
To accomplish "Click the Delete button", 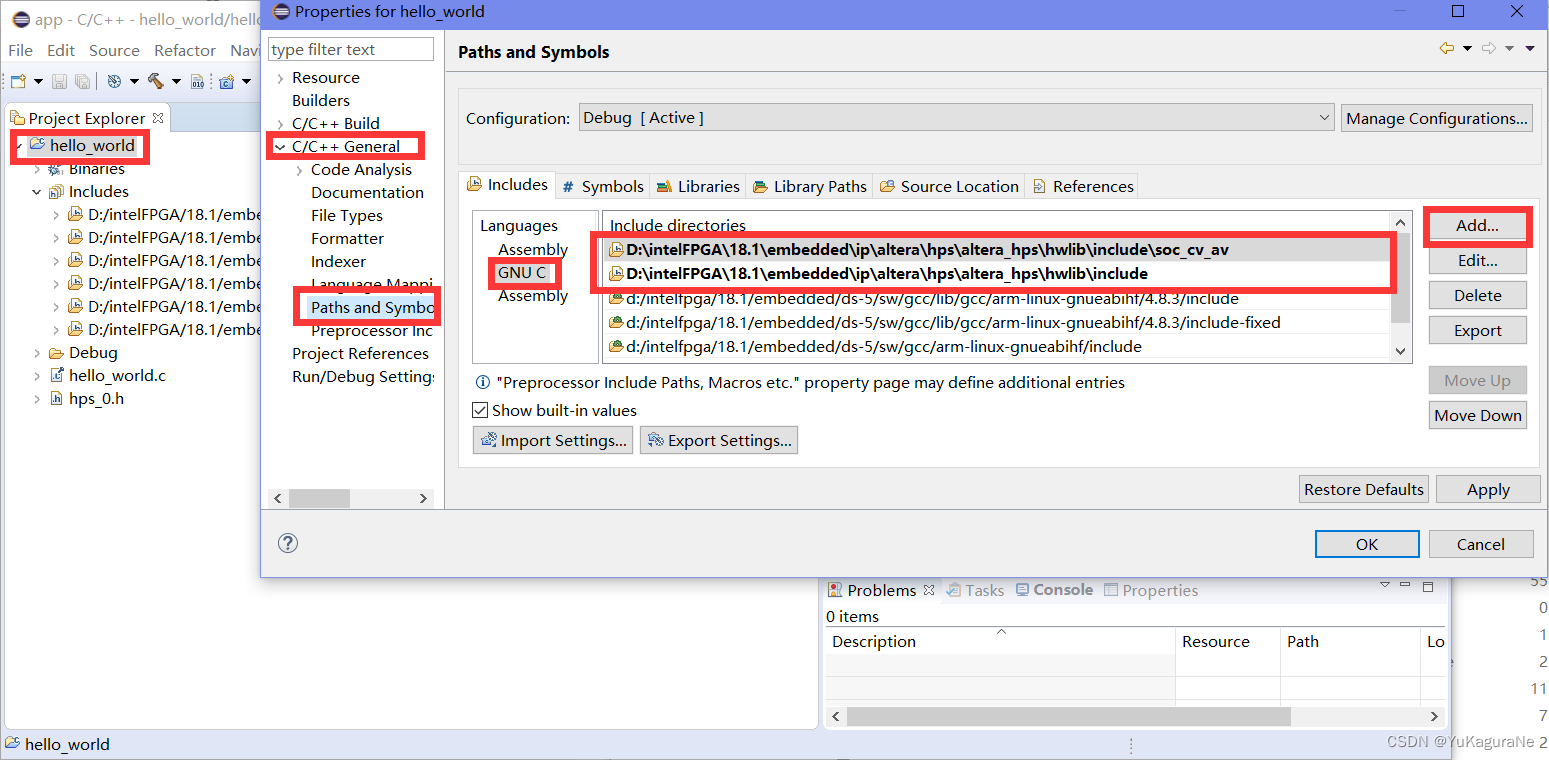I will (1477, 295).
